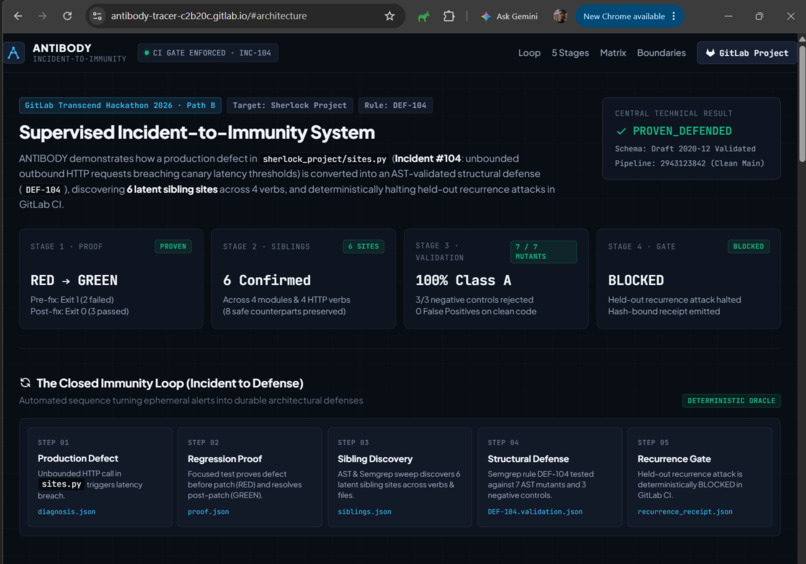This screenshot has width=806, height=564.
Task: Open the Boundaries nav link
Action: (661, 53)
